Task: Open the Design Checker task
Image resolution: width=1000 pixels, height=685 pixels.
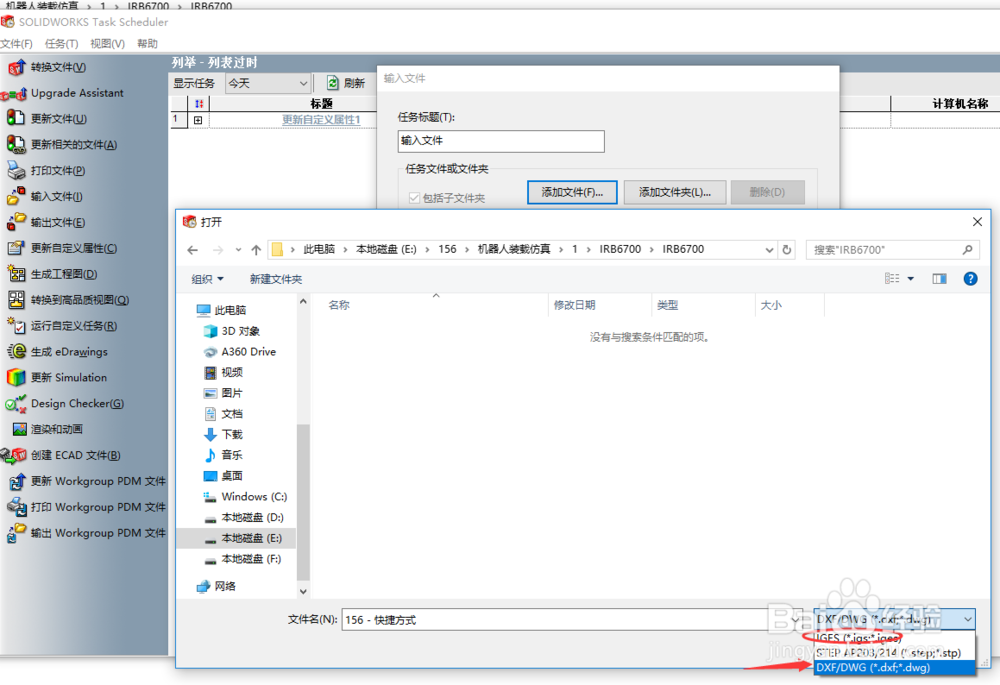Action: tap(77, 404)
